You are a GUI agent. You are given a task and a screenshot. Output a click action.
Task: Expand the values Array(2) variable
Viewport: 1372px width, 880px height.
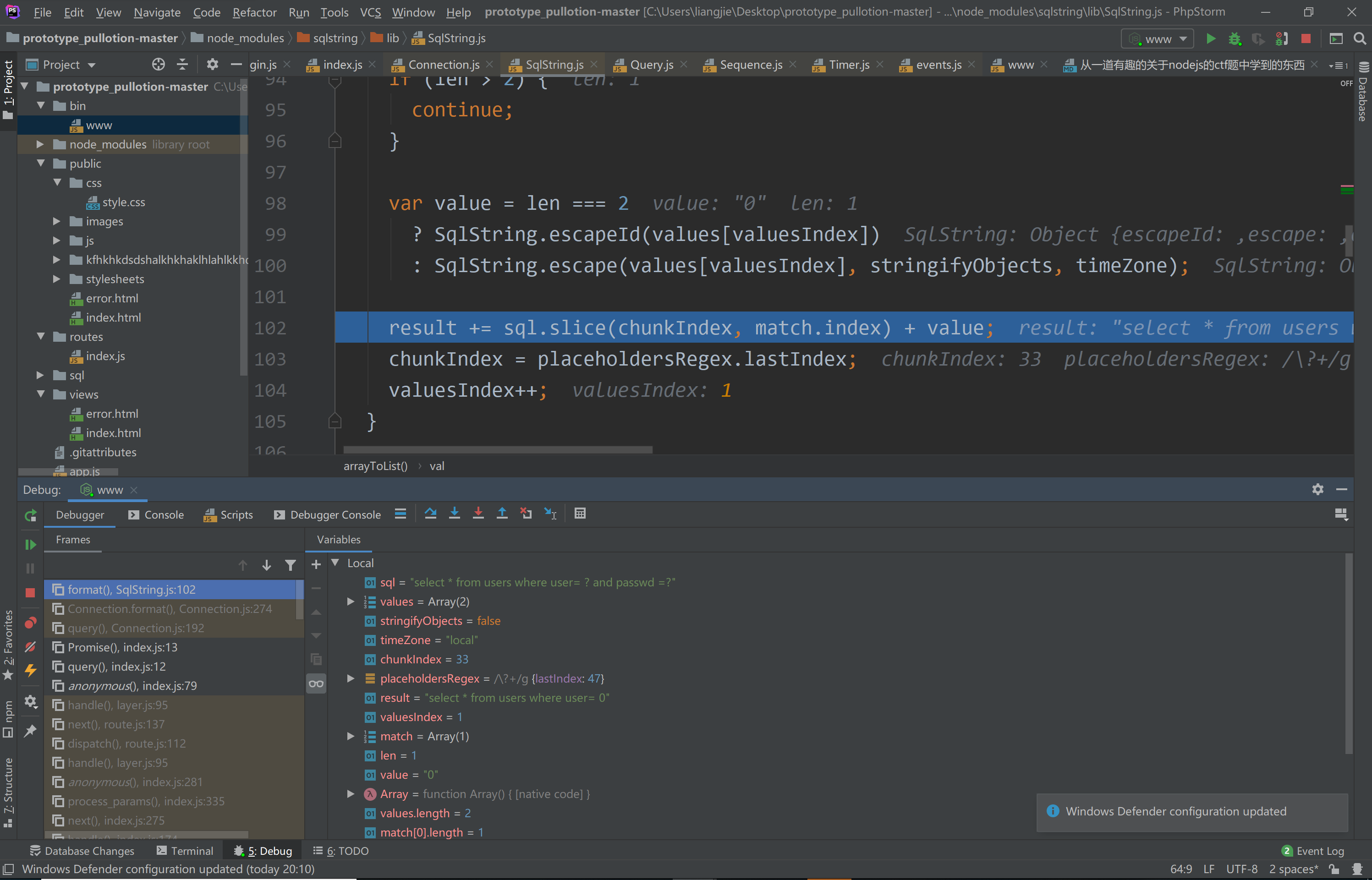tap(351, 602)
